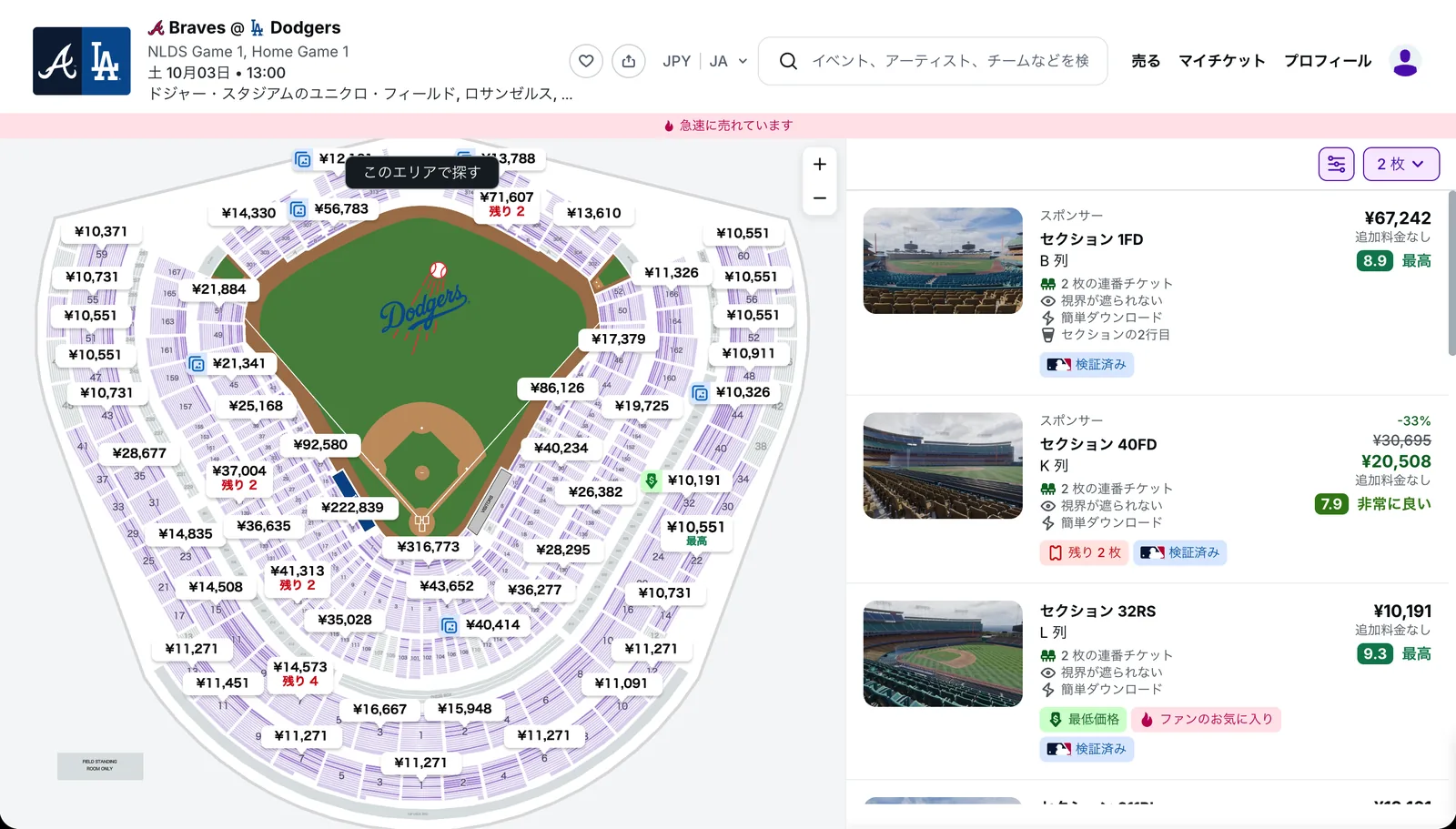Screen dimensions: 1456x829
Task: Select the ¥21,884 map price marker
Action: tap(219, 288)
